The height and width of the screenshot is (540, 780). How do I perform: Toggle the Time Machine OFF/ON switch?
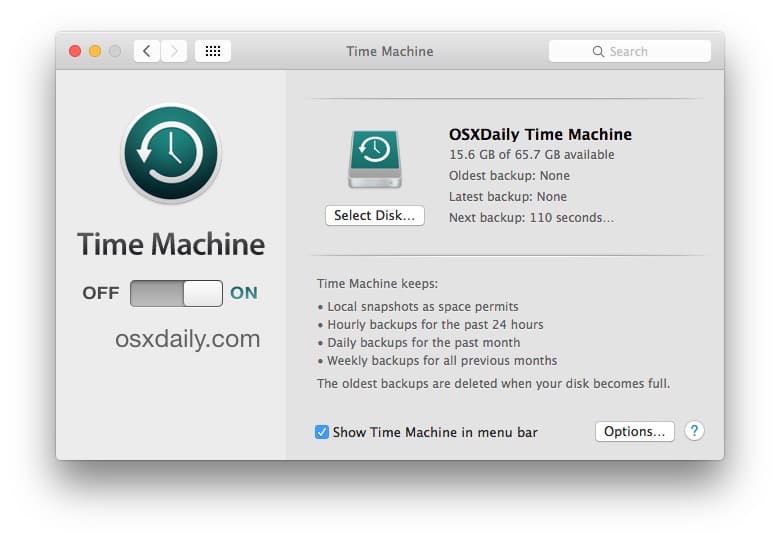[x=176, y=293]
